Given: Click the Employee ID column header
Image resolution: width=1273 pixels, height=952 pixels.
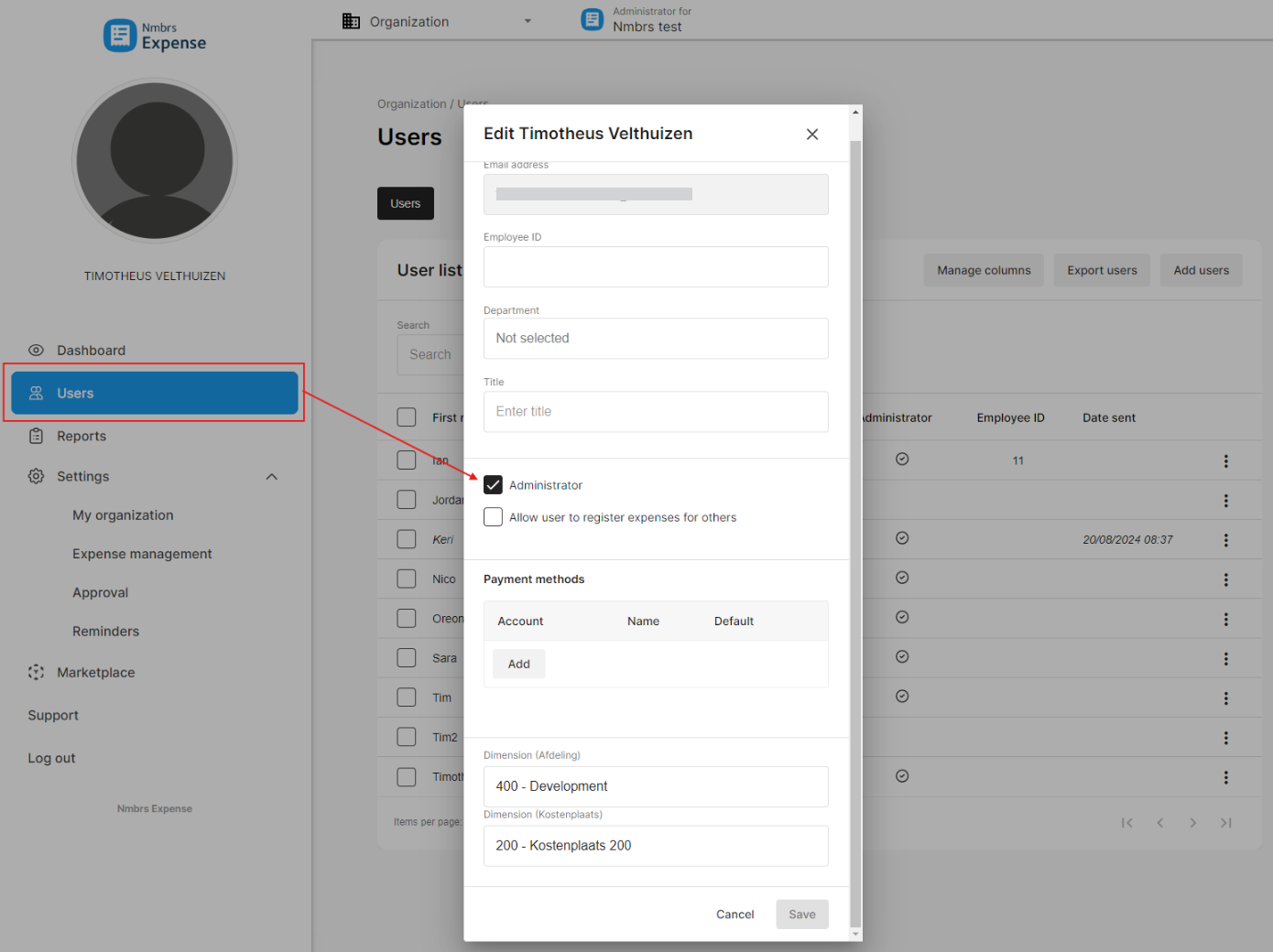Looking at the screenshot, I should [1010, 418].
